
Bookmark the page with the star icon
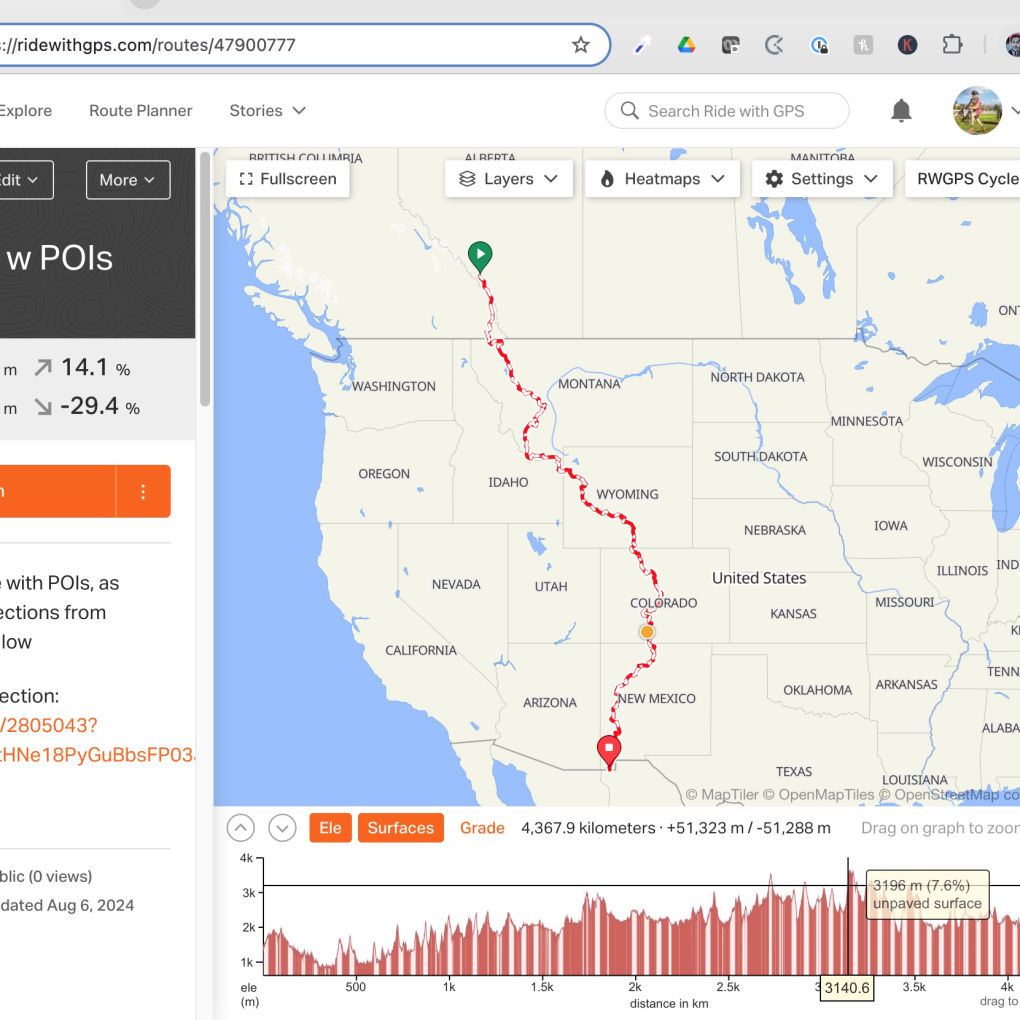[x=580, y=45]
